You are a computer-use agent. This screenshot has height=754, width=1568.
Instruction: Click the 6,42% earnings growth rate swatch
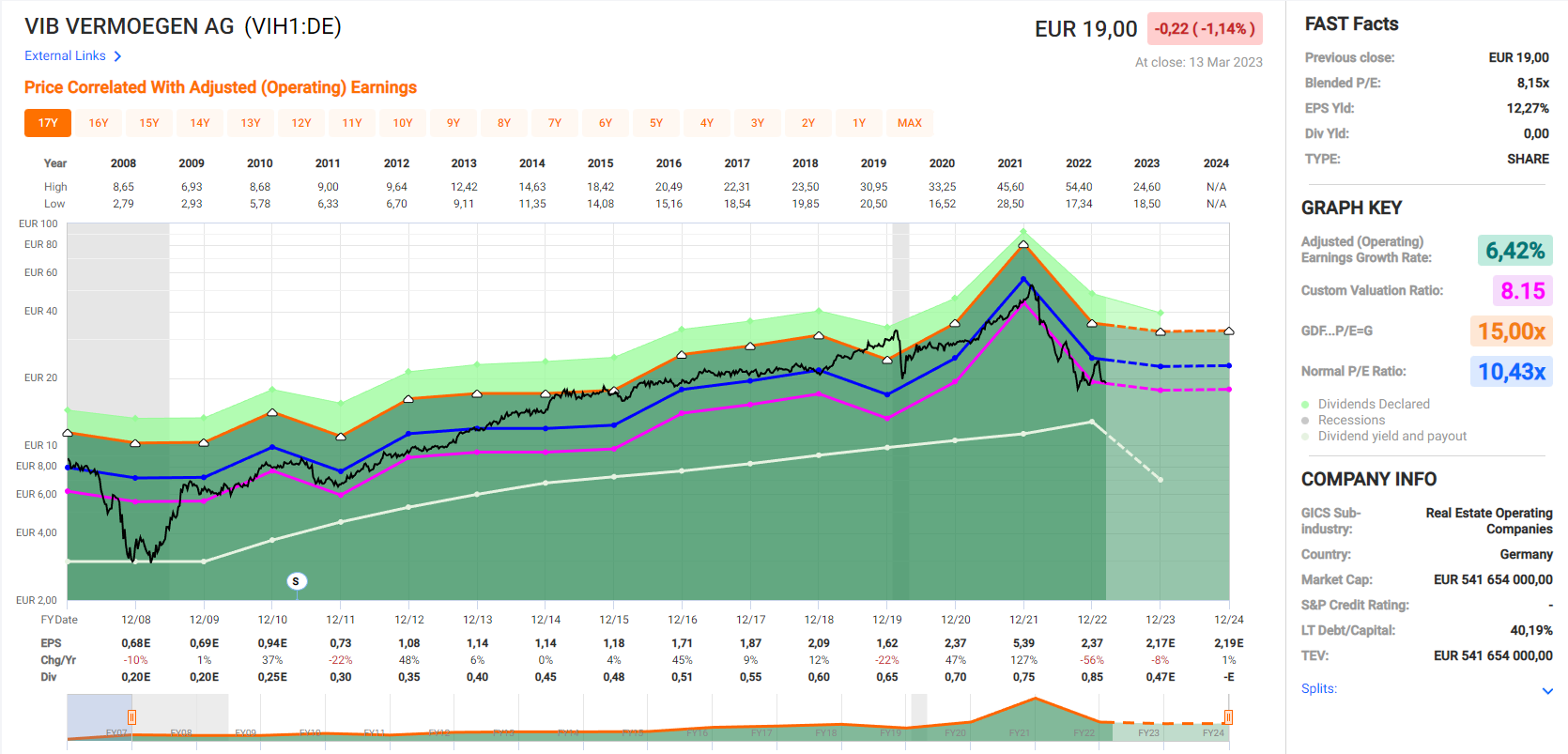click(x=1514, y=251)
